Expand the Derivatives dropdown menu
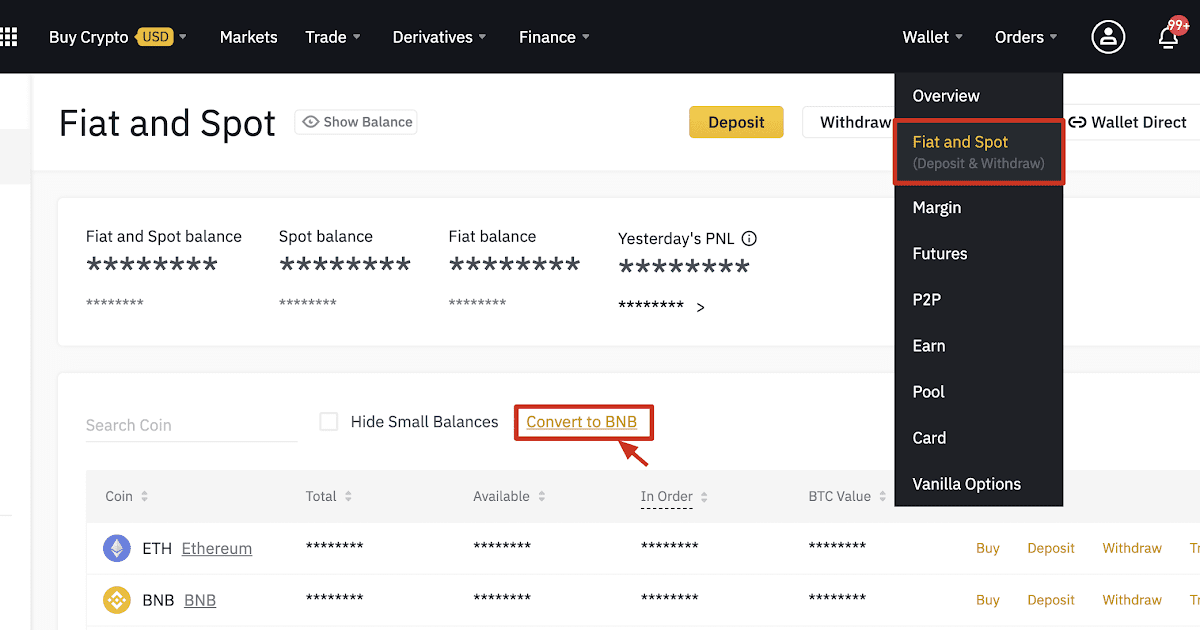The height and width of the screenshot is (630, 1200). [x=440, y=37]
